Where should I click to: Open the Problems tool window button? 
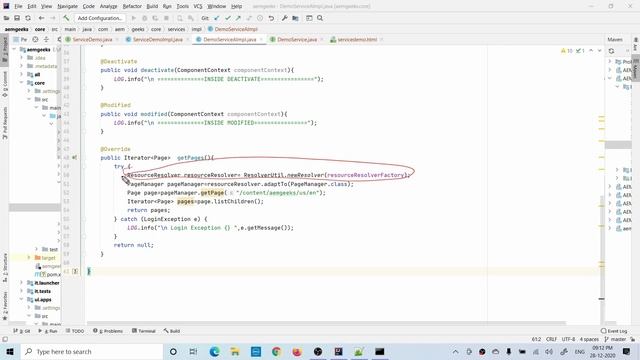[x=108, y=331]
